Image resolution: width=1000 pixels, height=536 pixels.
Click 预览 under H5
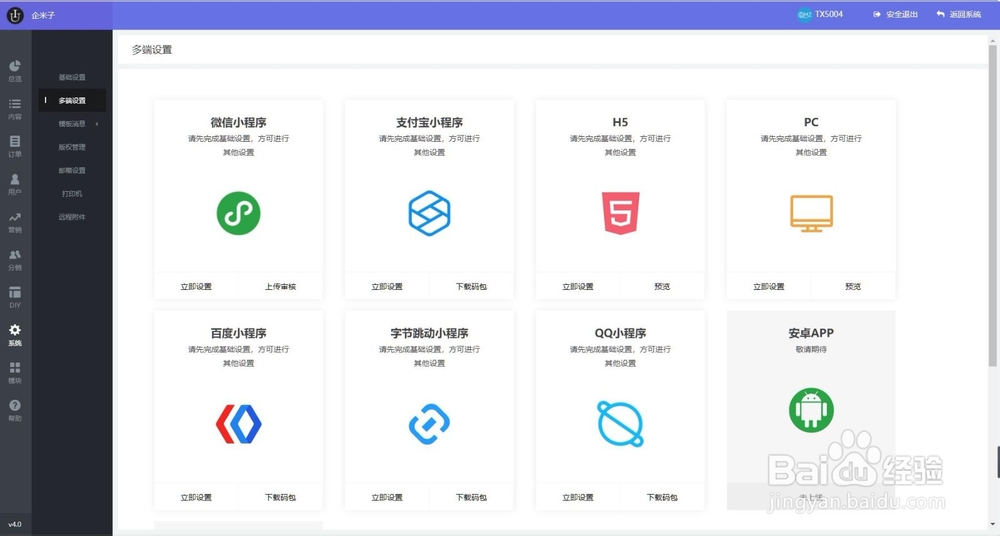click(x=662, y=287)
